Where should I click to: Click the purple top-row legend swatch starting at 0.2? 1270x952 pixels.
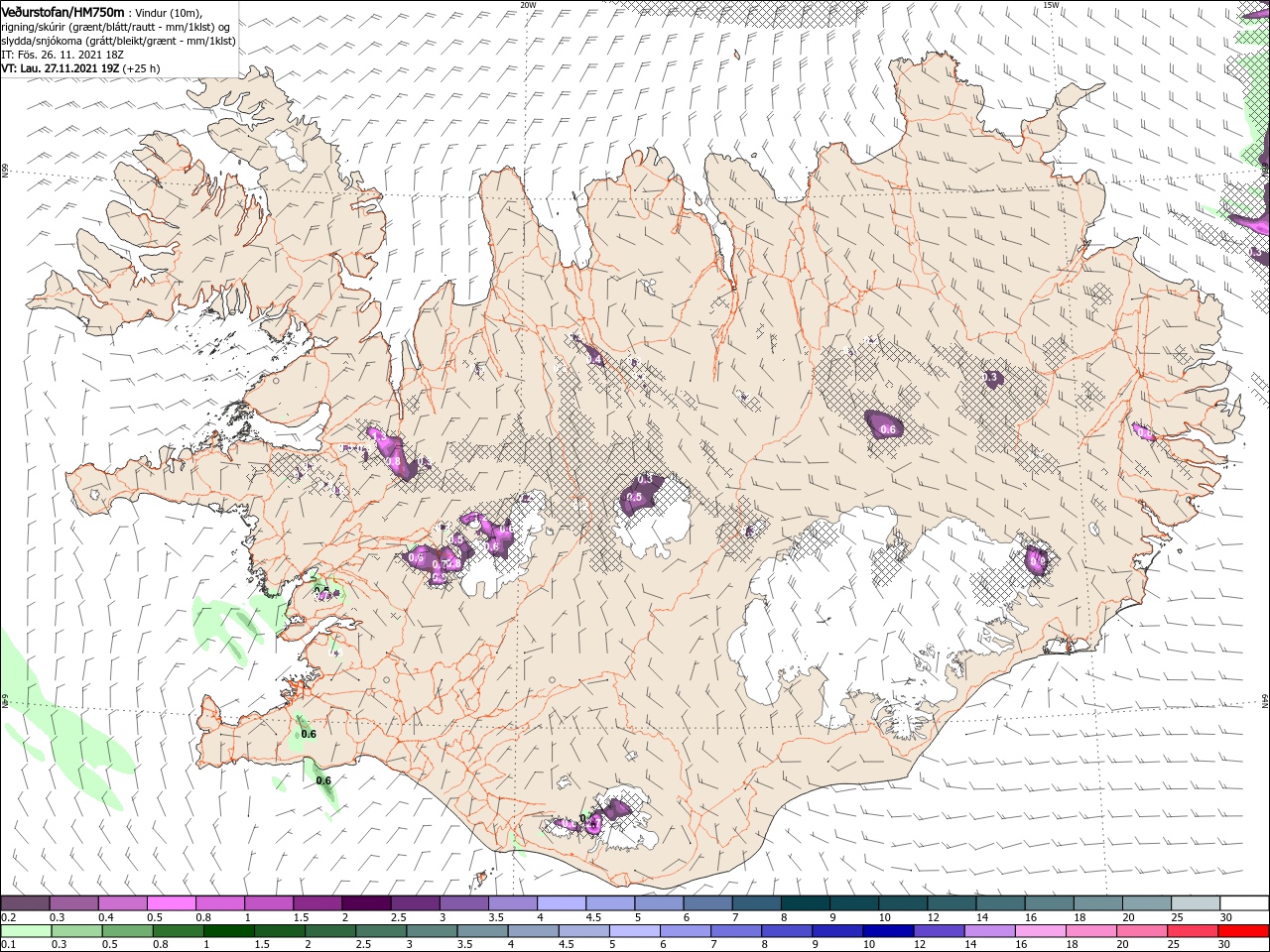click(25, 903)
